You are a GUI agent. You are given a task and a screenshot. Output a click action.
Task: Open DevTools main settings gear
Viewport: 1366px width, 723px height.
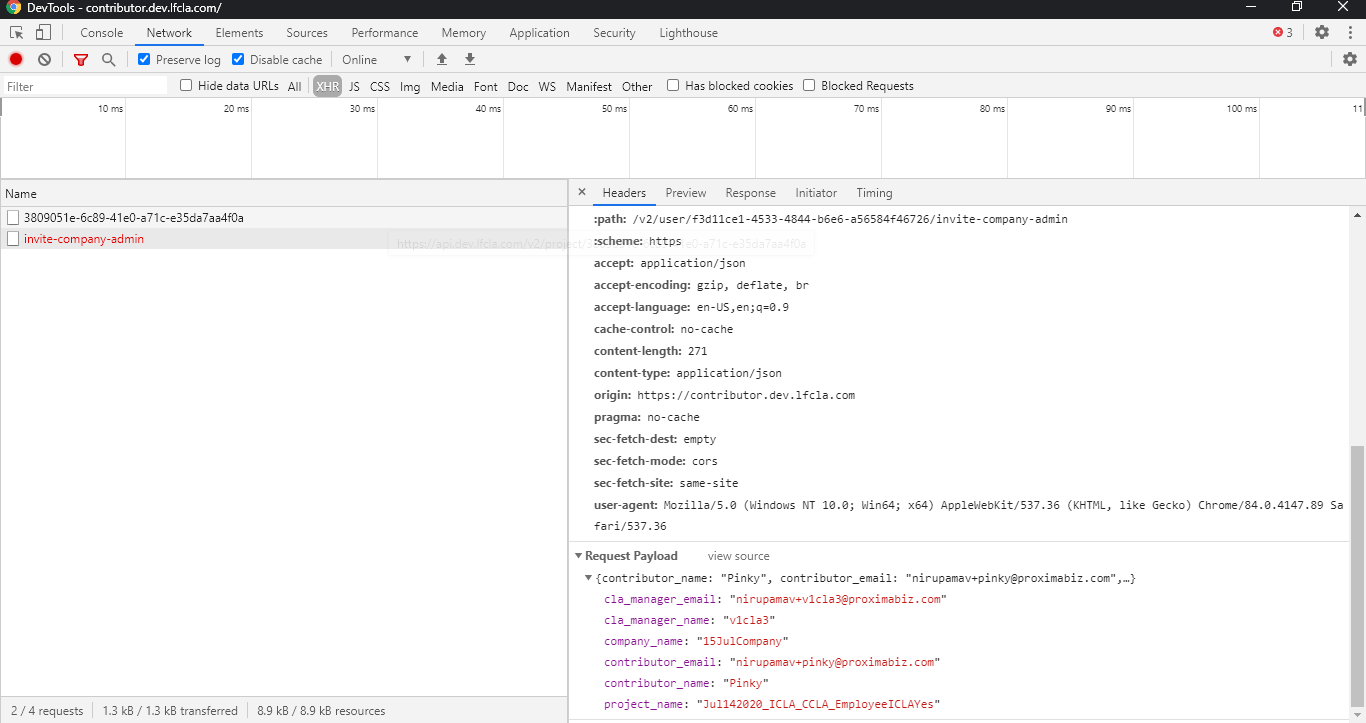point(1322,32)
